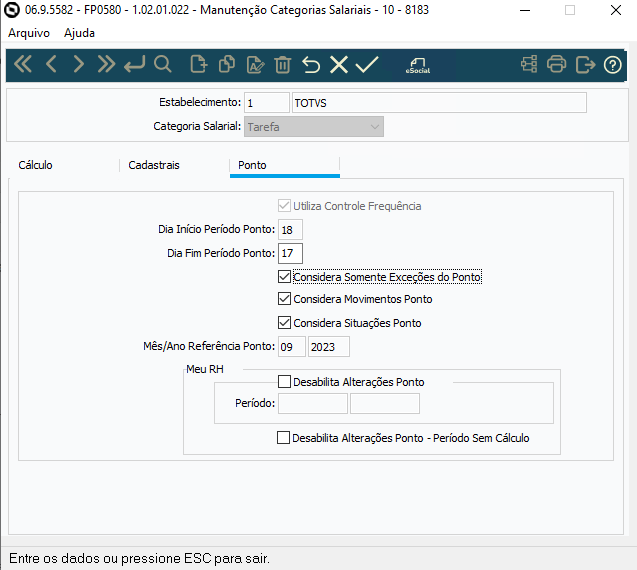Click the Dia Fim Período Ponto field

coord(290,253)
